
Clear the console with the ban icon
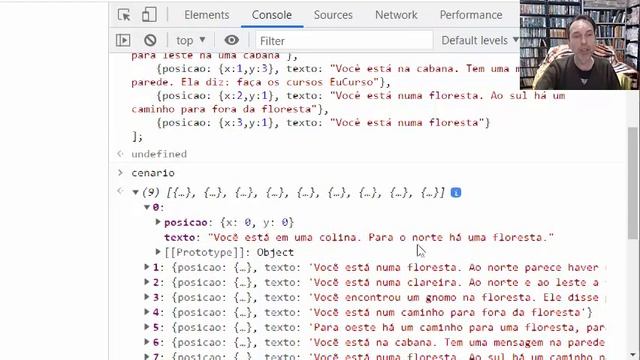pos(150,40)
